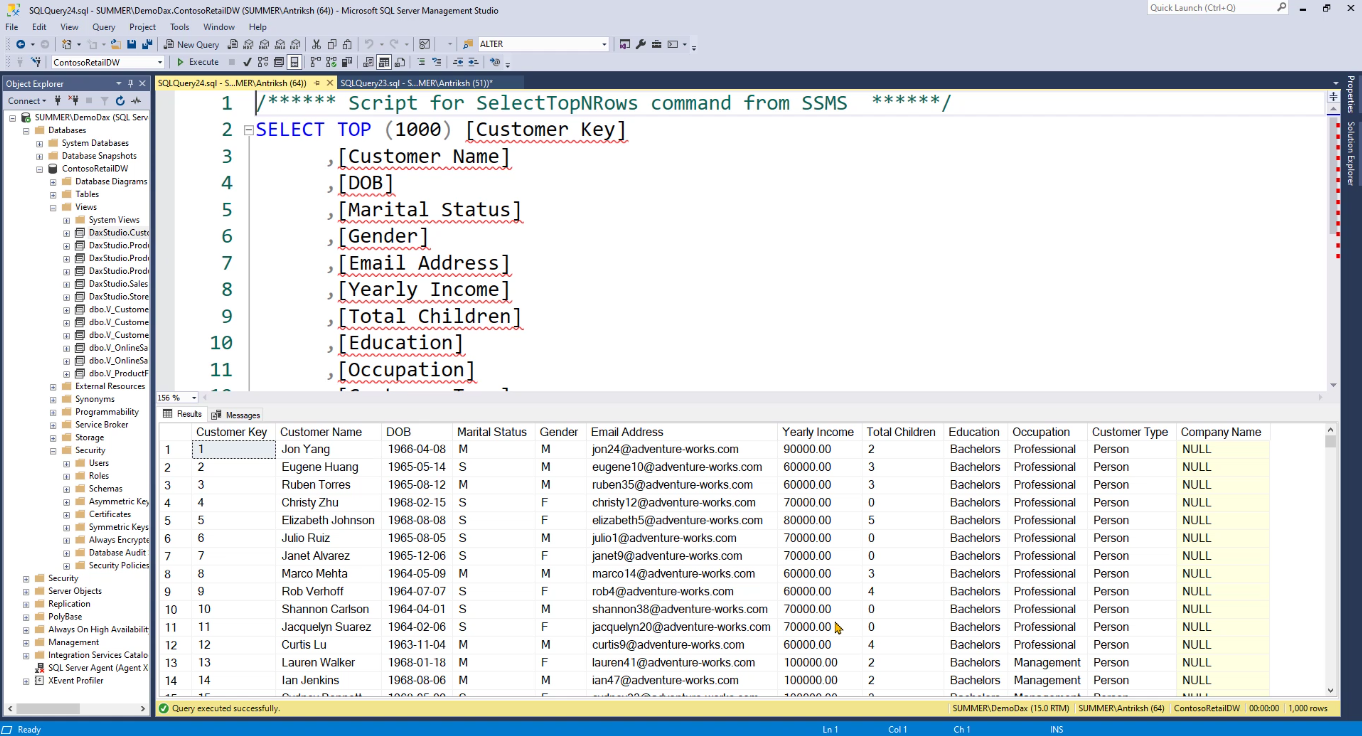Screen dimensions: 1362x736
Task: Comment out the selected lines icon
Action: [421, 62]
